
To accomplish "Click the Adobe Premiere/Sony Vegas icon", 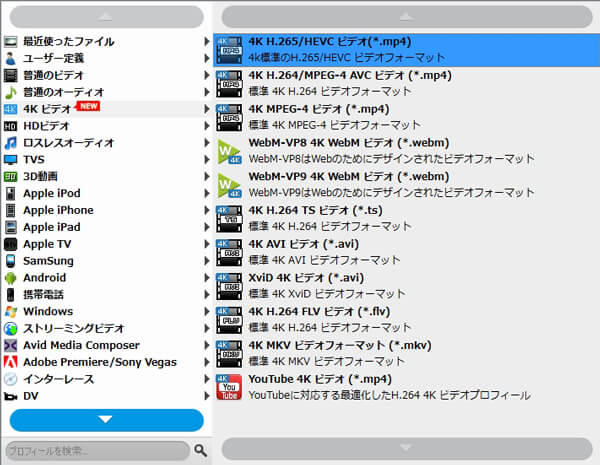I will coord(11,362).
